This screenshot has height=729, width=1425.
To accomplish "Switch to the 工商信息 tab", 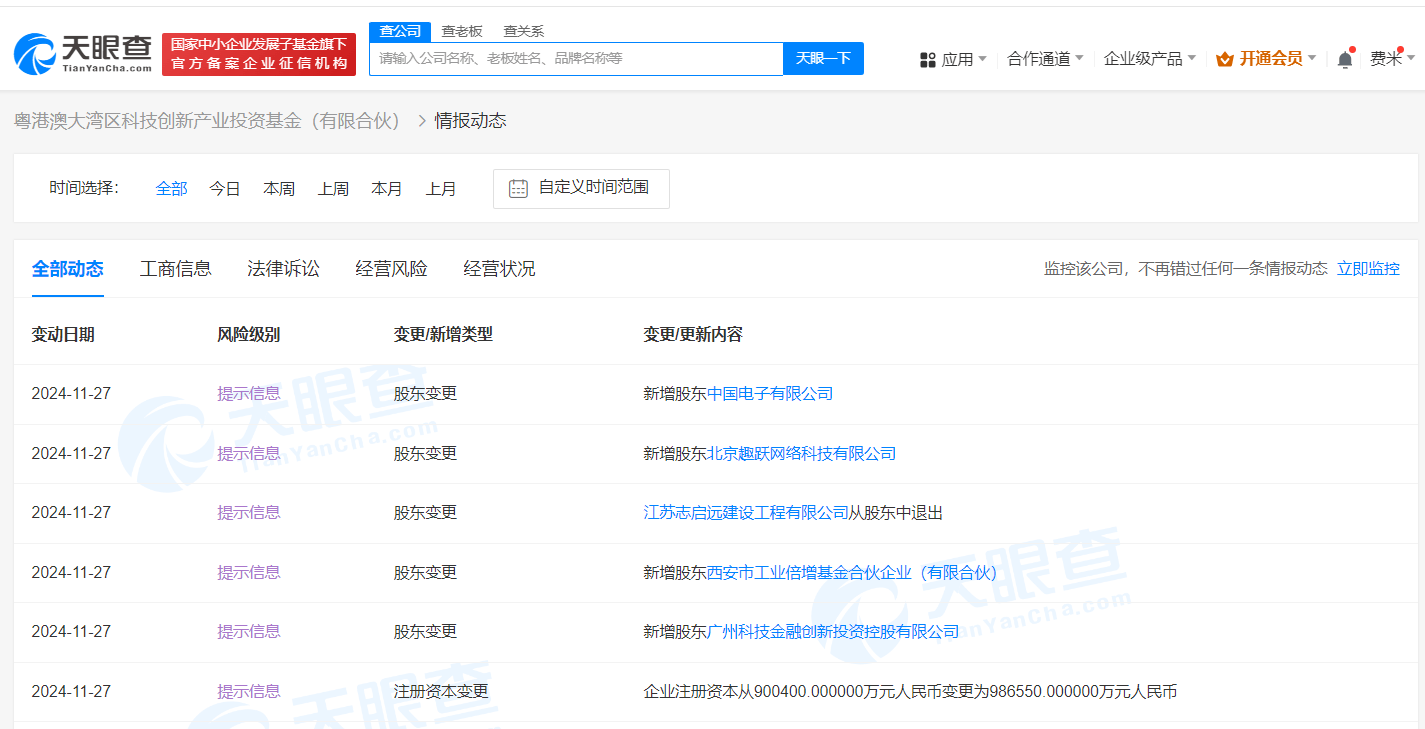I will (176, 268).
